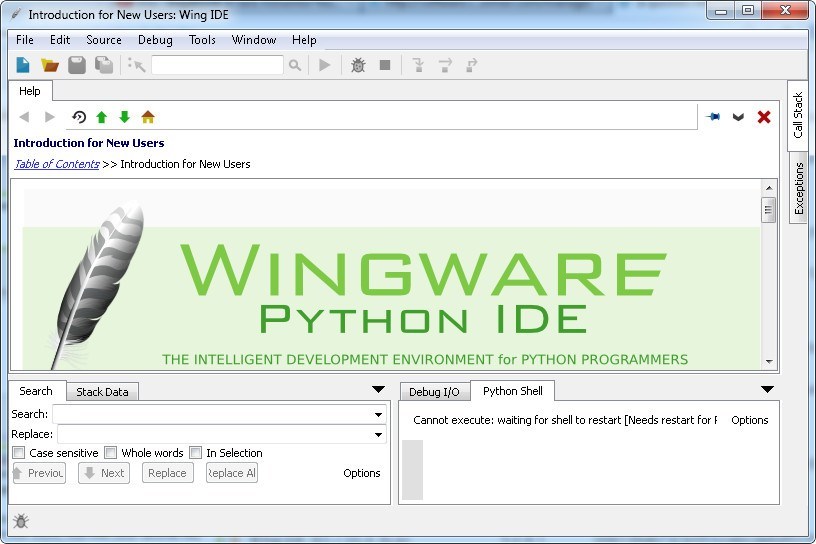Select the Python Shell tab
The image size is (816, 544).
513,391
